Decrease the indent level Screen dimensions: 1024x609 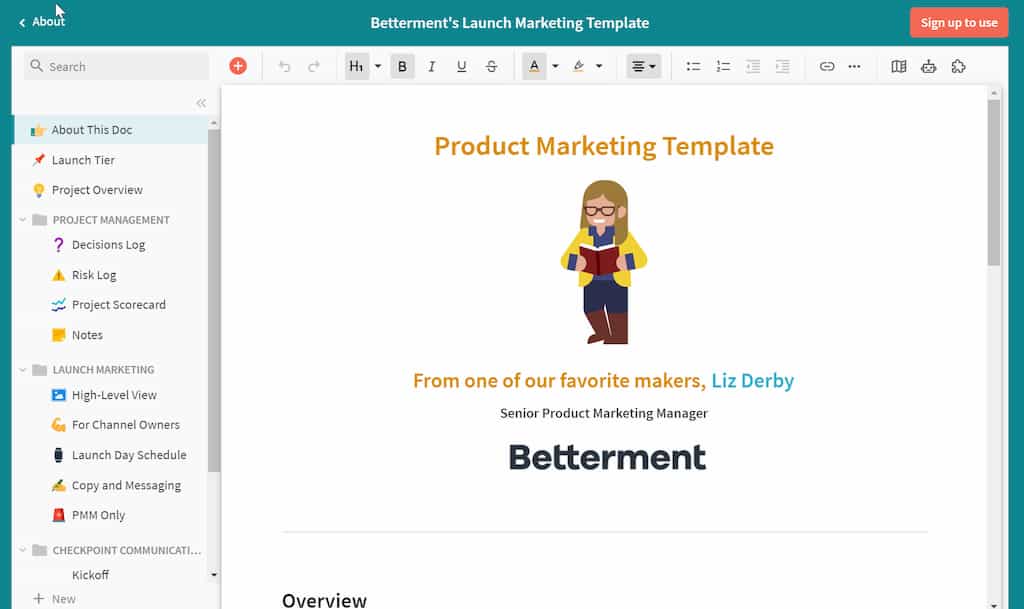click(753, 66)
